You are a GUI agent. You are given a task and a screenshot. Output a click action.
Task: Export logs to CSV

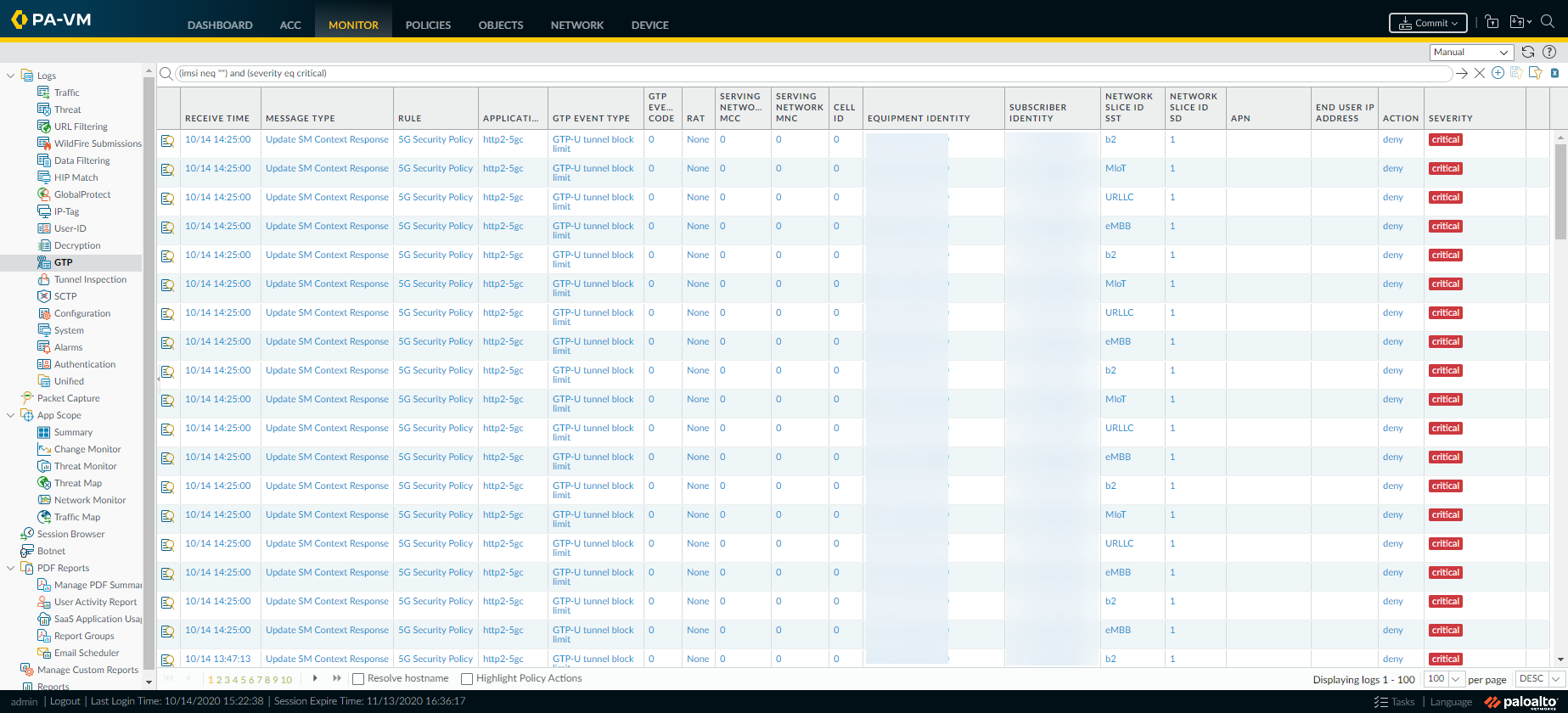pyautogui.click(x=1554, y=73)
